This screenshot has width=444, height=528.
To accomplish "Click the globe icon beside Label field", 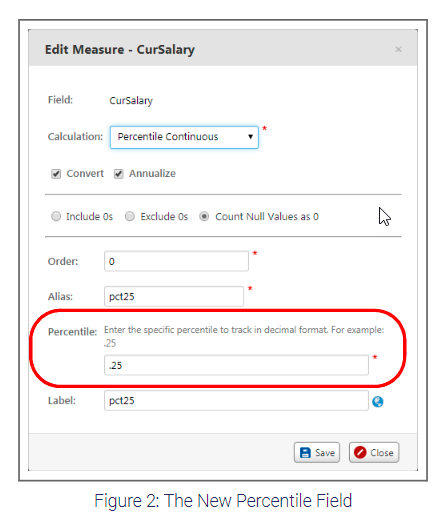I will (378, 401).
